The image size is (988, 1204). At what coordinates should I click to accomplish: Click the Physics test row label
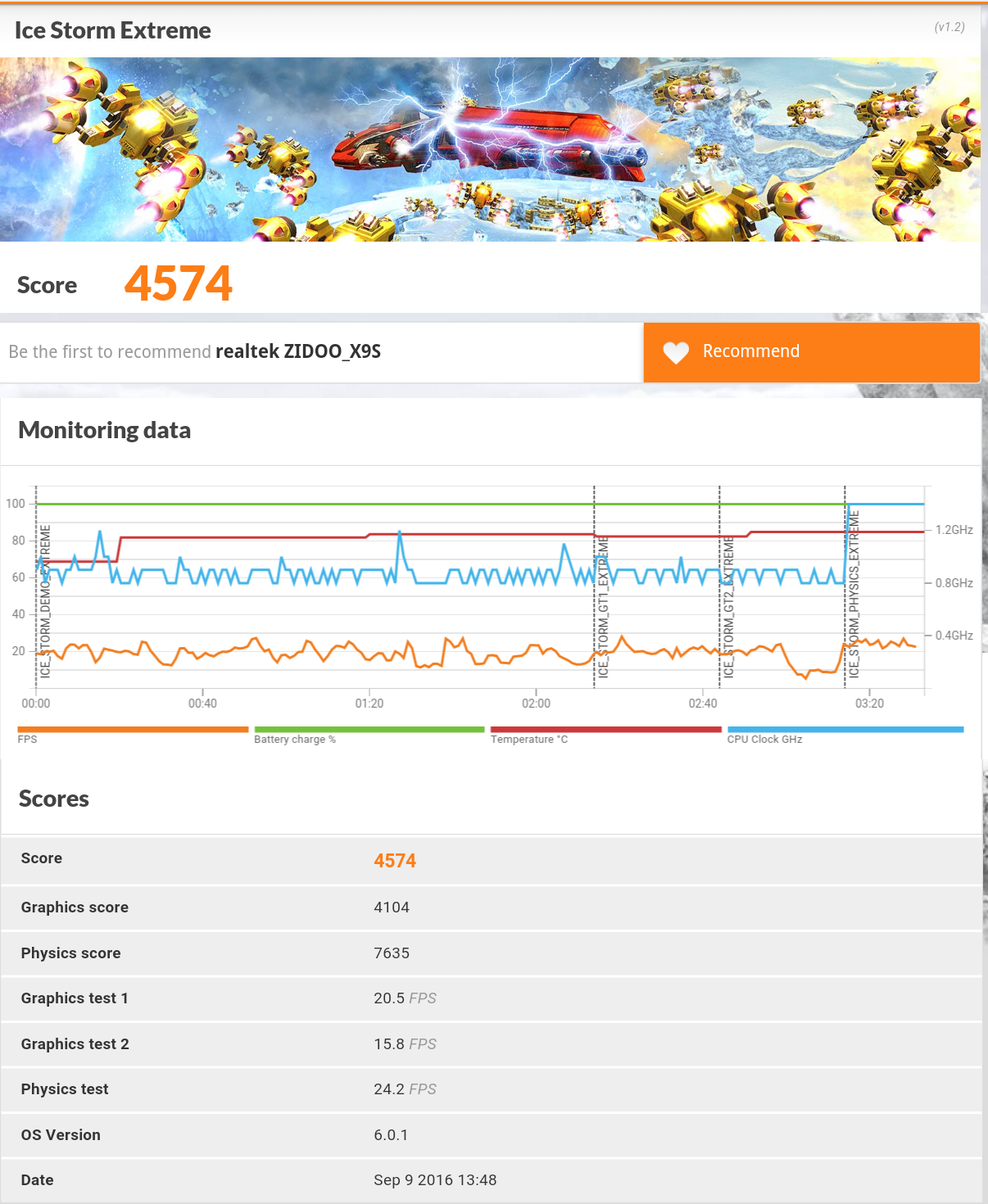pos(65,1089)
